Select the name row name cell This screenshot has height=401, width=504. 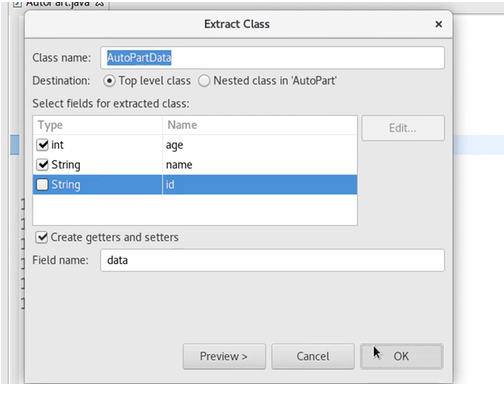tap(260, 164)
